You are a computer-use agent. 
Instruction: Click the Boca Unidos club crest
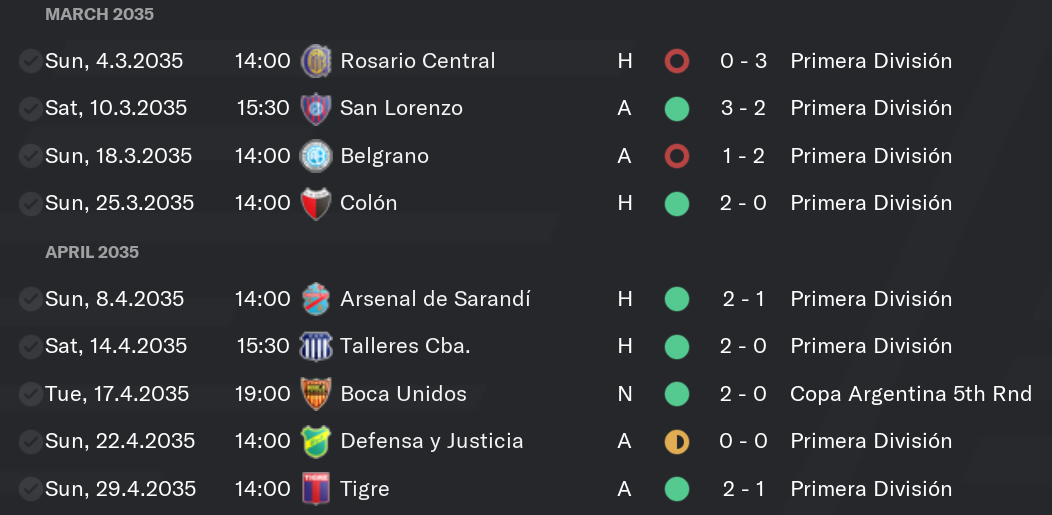315,394
